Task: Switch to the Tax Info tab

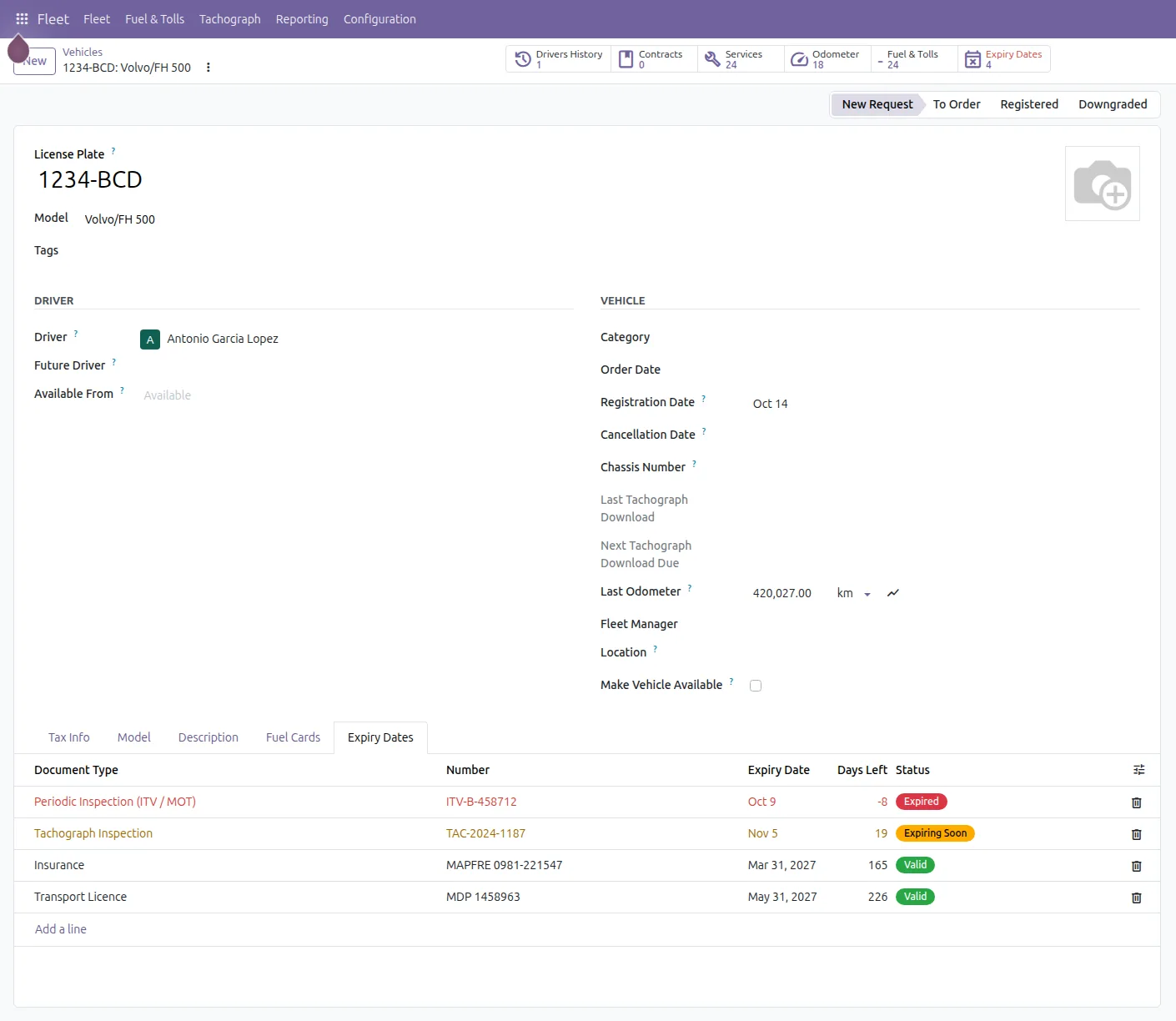Action: (68, 737)
